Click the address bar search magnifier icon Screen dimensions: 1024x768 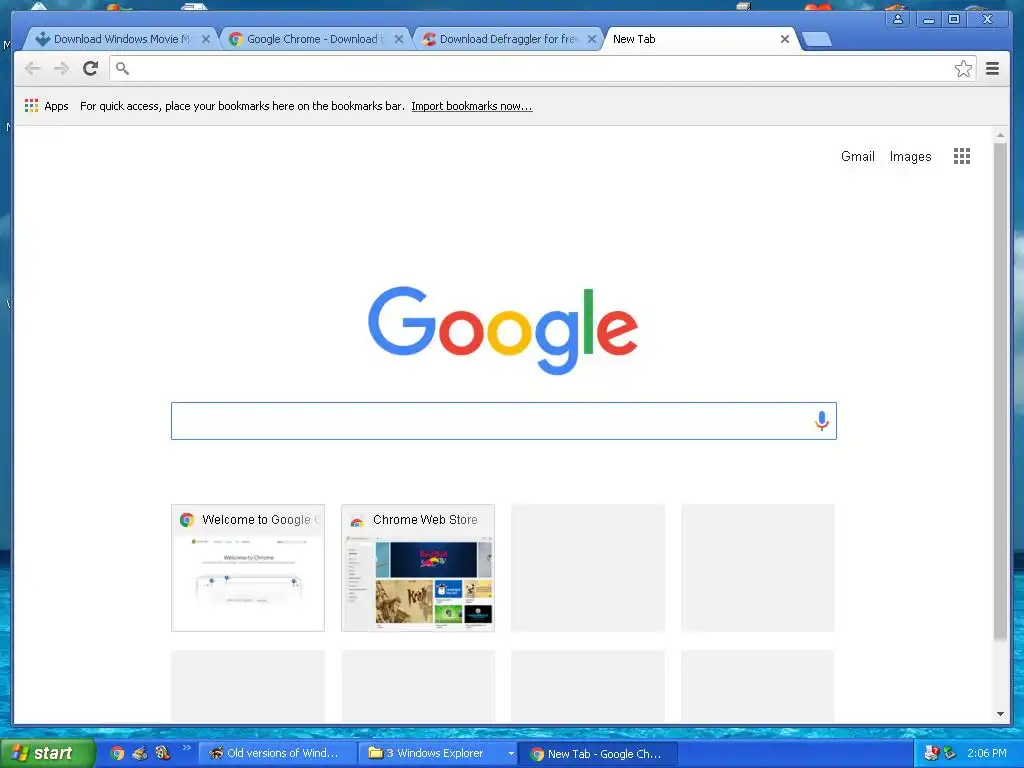click(x=122, y=68)
